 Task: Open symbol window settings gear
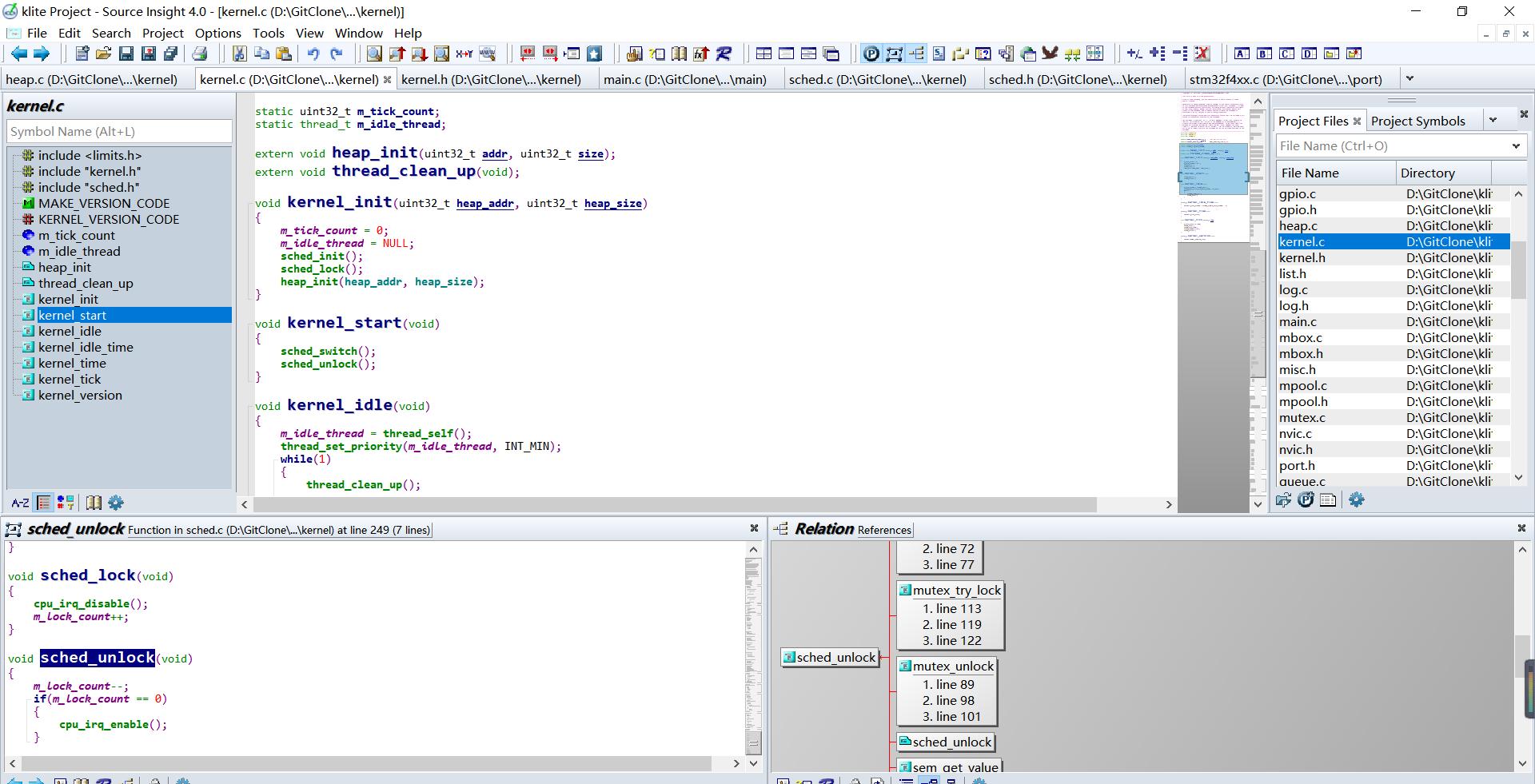click(x=116, y=503)
